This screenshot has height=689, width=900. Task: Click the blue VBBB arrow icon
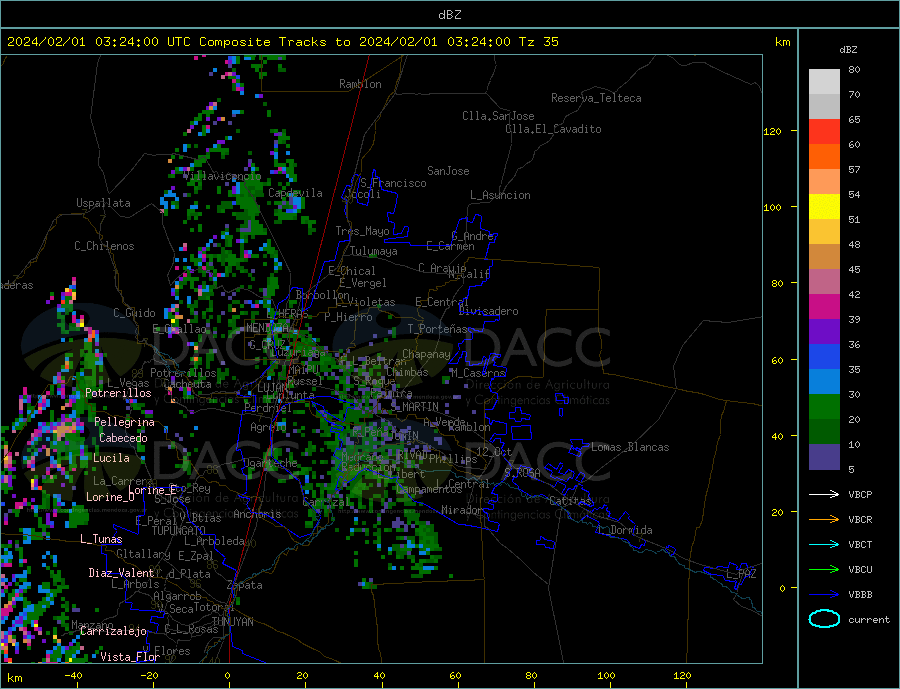[x=824, y=594]
